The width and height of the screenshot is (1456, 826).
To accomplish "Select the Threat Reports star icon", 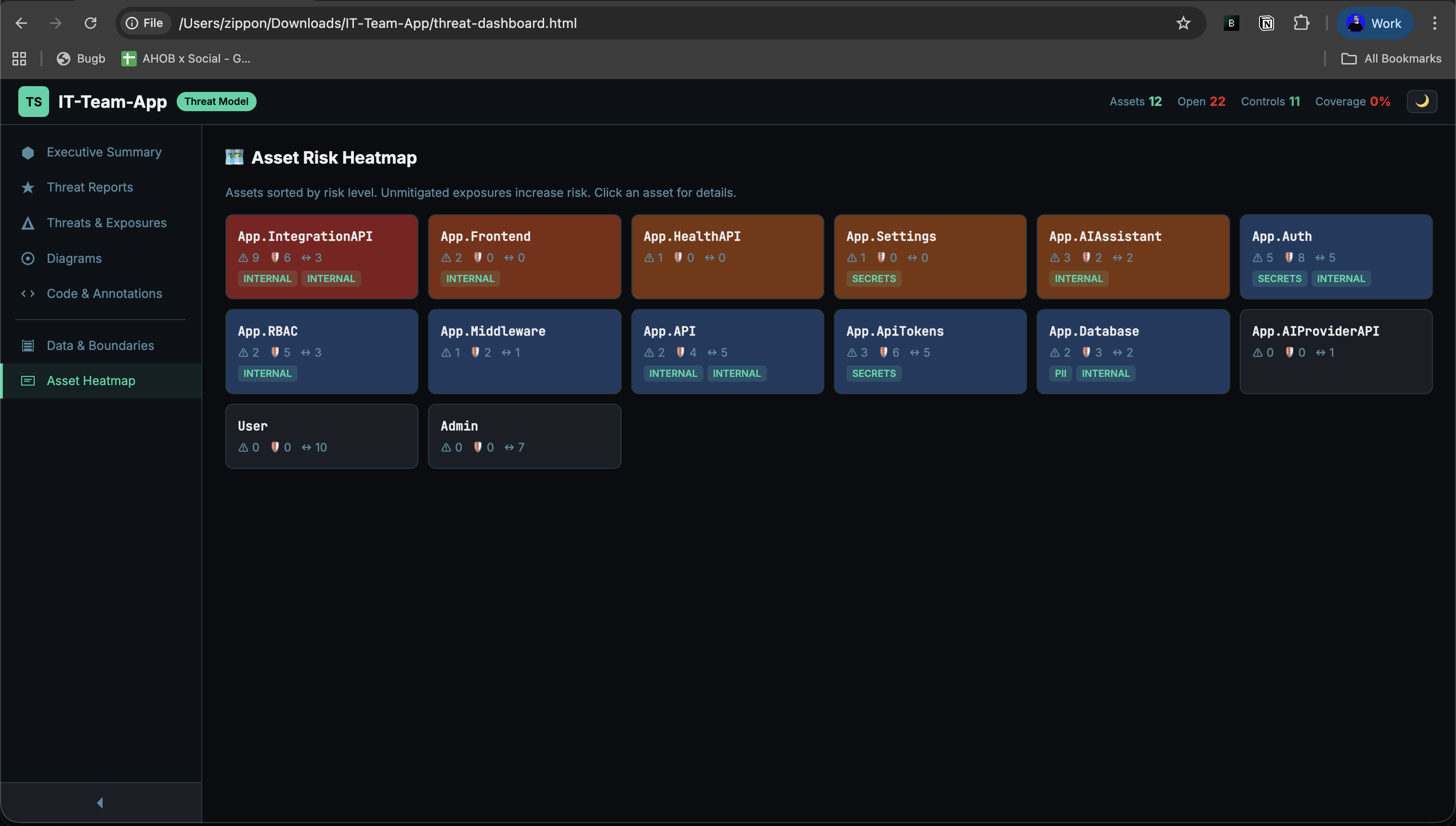I will pos(27,187).
